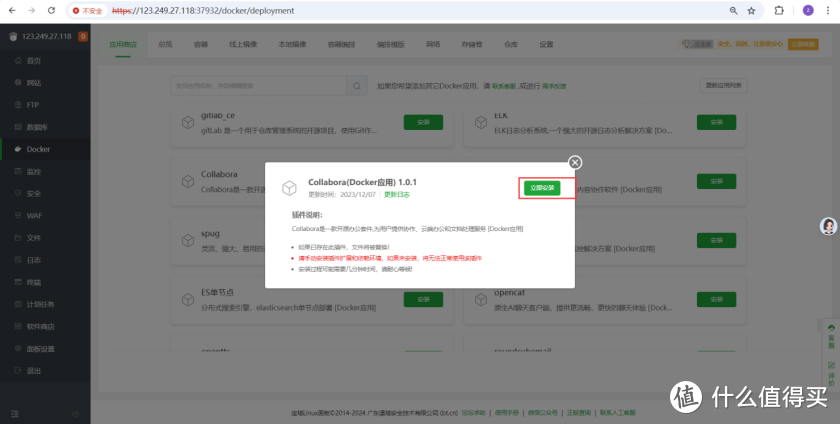Click the 更新应用列表 button
This screenshot has width=840, height=424.
pos(724,86)
